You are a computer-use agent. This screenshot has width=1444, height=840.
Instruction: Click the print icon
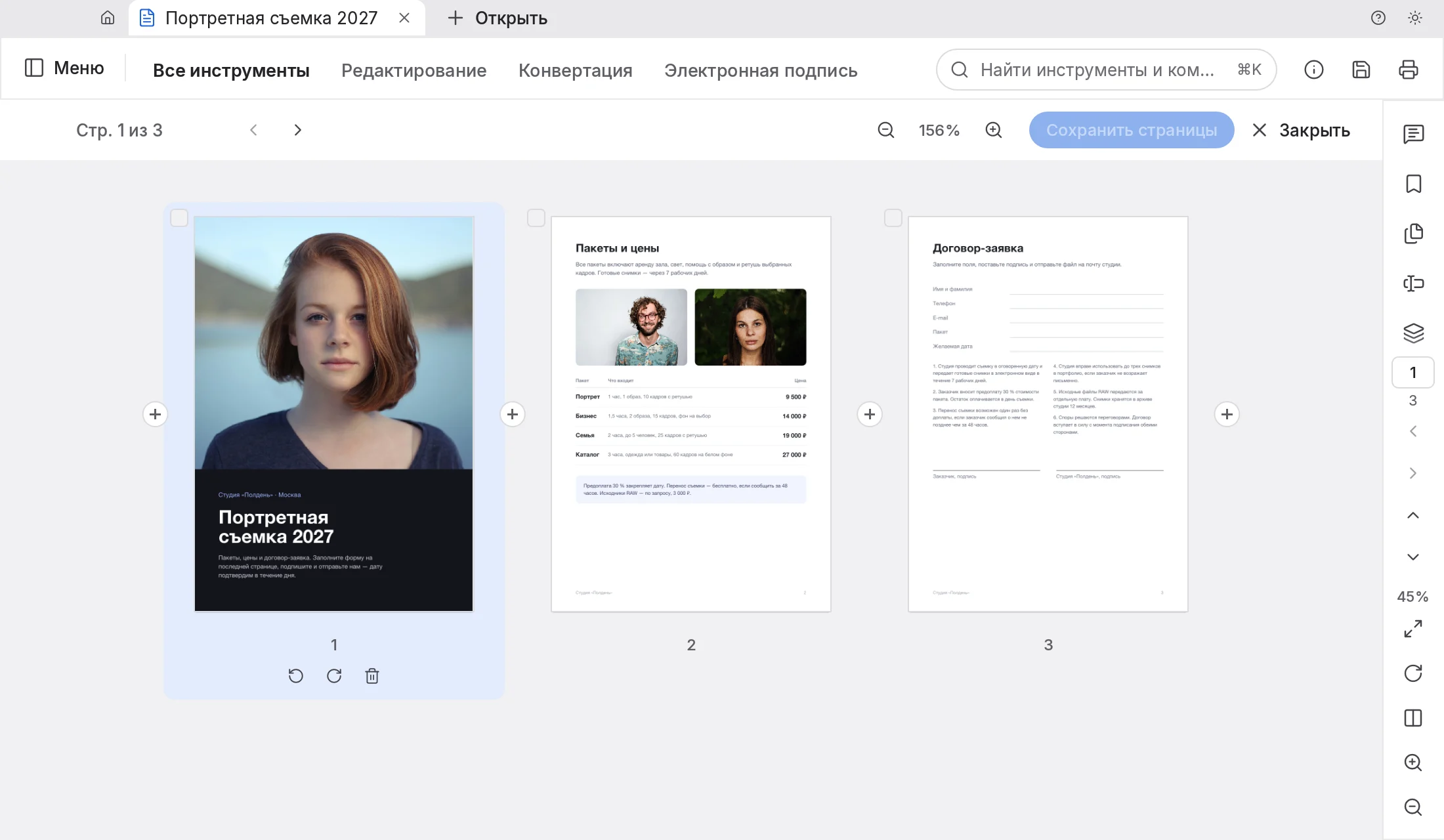point(1409,70)
